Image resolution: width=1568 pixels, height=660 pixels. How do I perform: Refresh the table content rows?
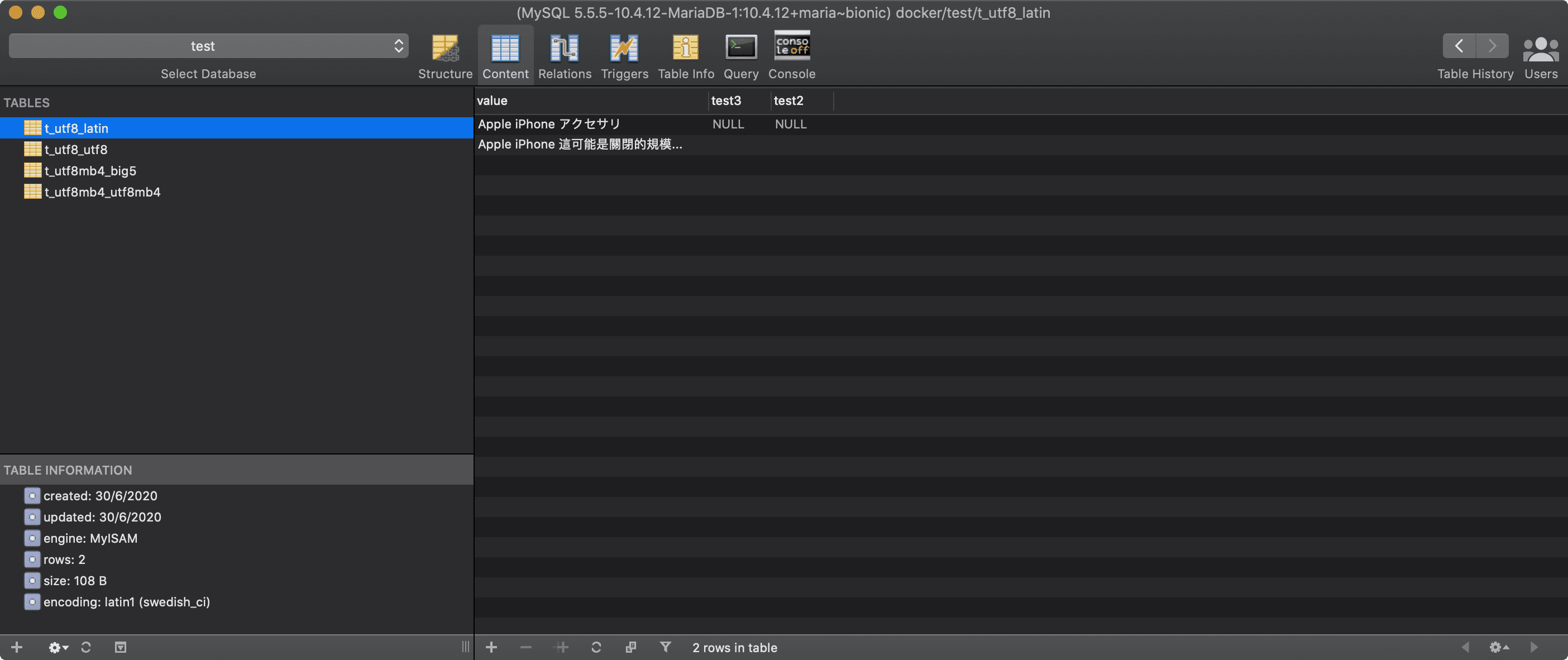(596, 647)
